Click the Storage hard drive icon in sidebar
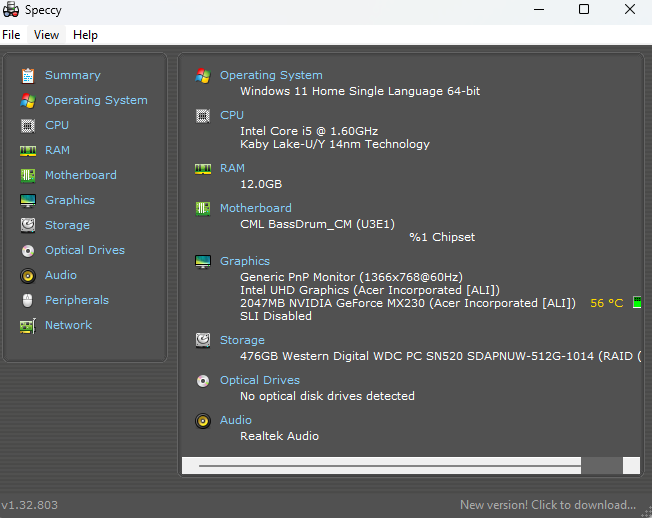 pyautogui.click(x=28, y=225)
